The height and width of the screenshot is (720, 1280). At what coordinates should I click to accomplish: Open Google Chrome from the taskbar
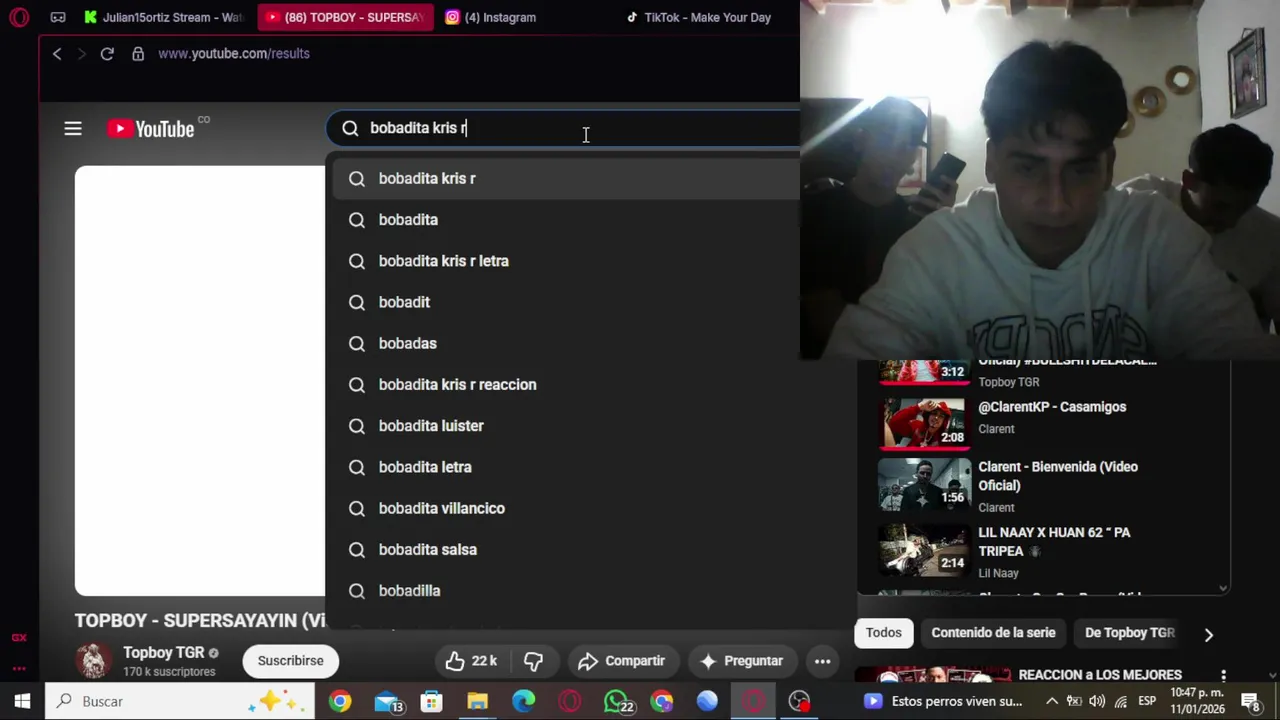point(340,701)
